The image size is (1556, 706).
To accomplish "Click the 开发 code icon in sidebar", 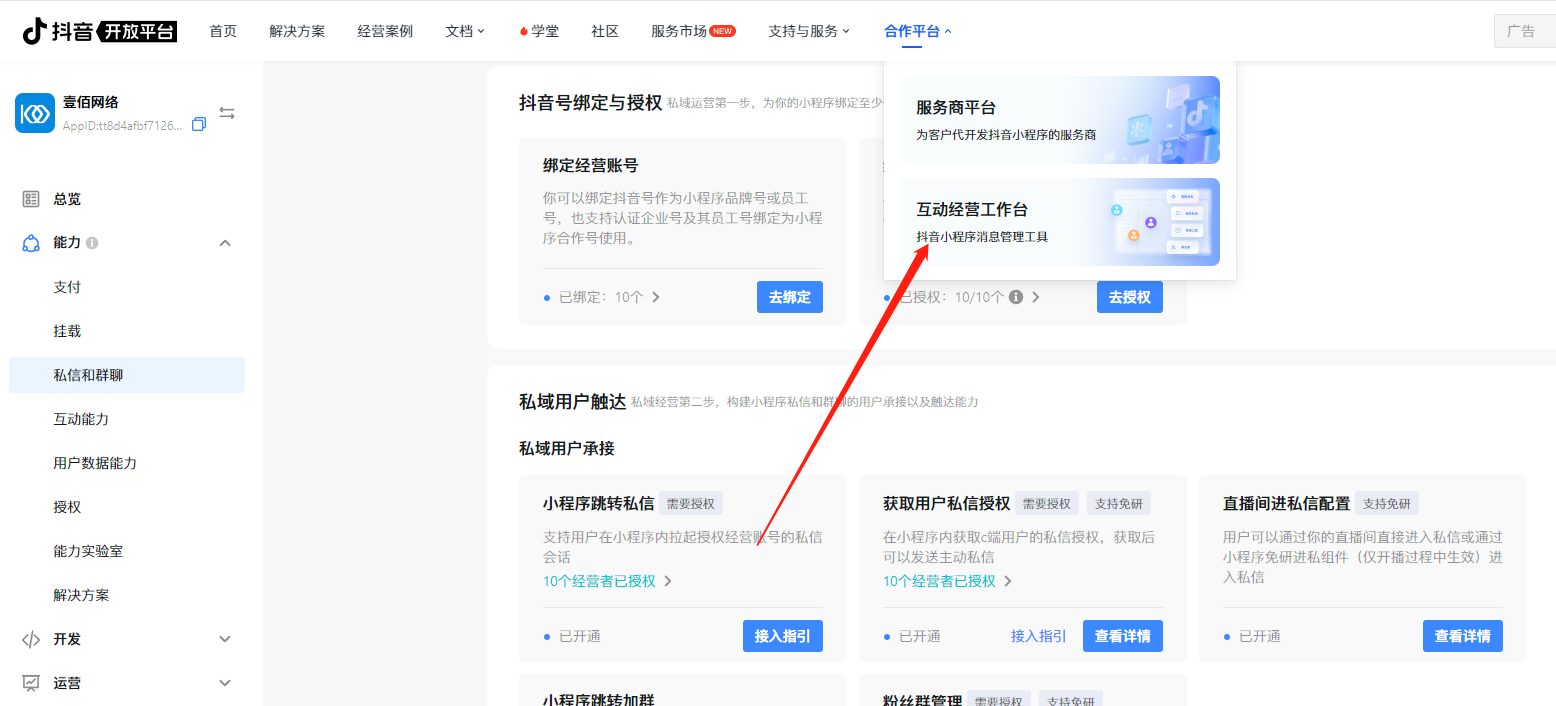I will [x=31, y=639].
